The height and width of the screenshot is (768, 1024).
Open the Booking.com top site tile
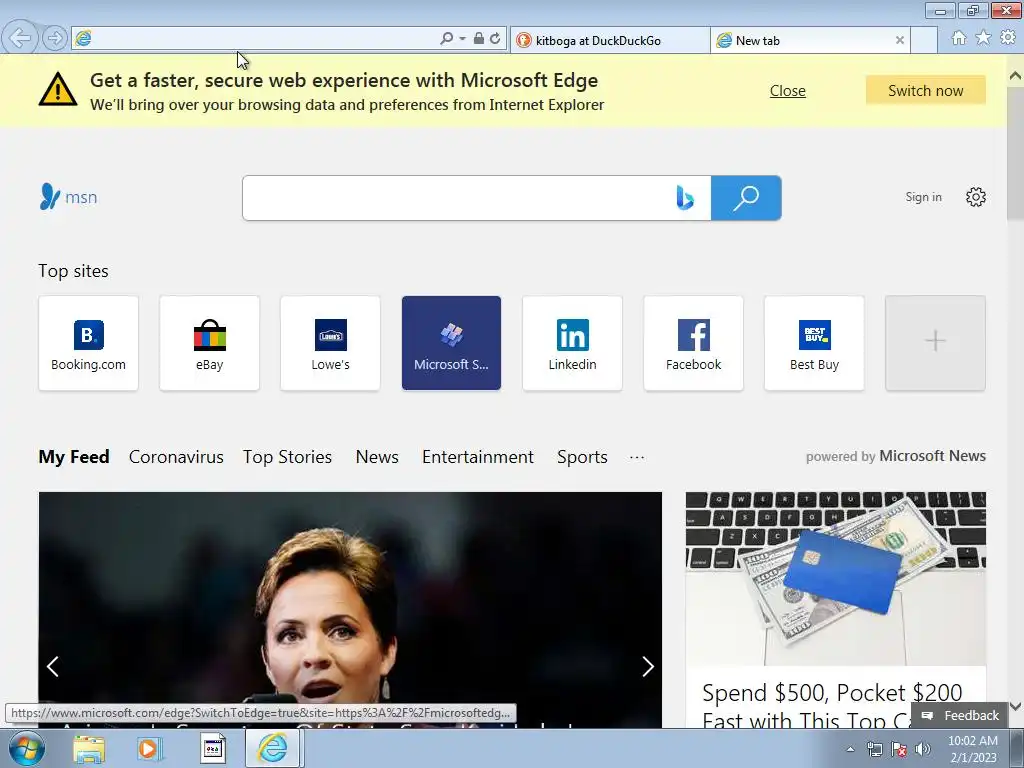point(89,344)
